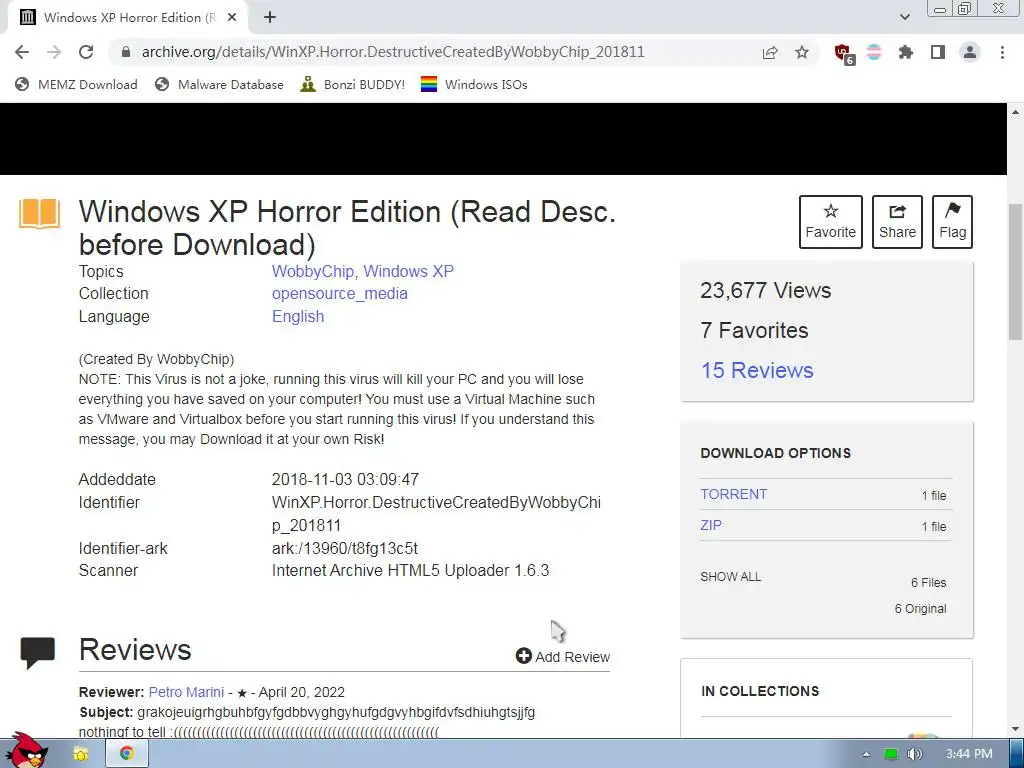Open File Explorer from the taskbar
The width and height of the screenshot is (1024, 768).
[81, 754]
